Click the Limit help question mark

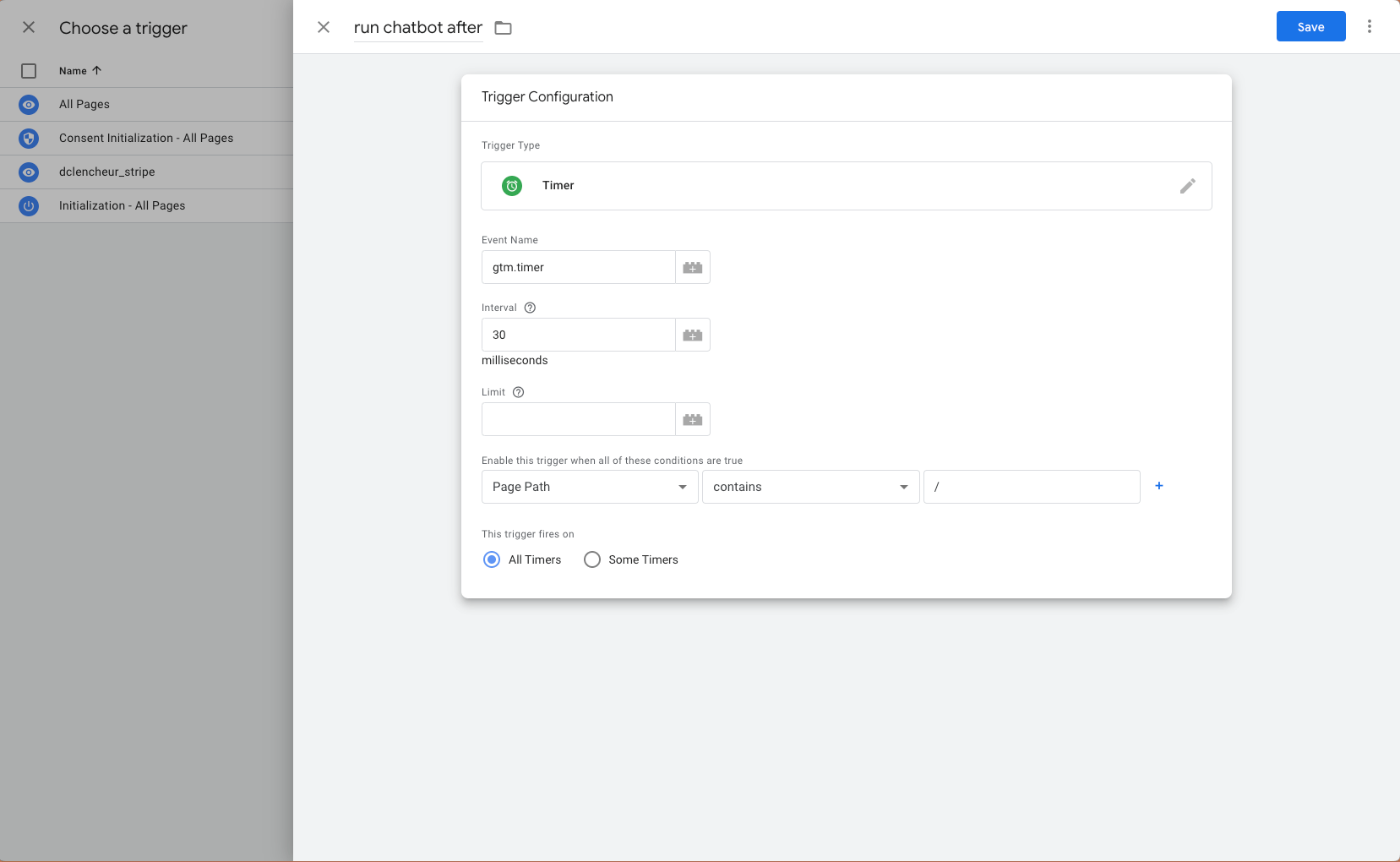coord(519,392)
